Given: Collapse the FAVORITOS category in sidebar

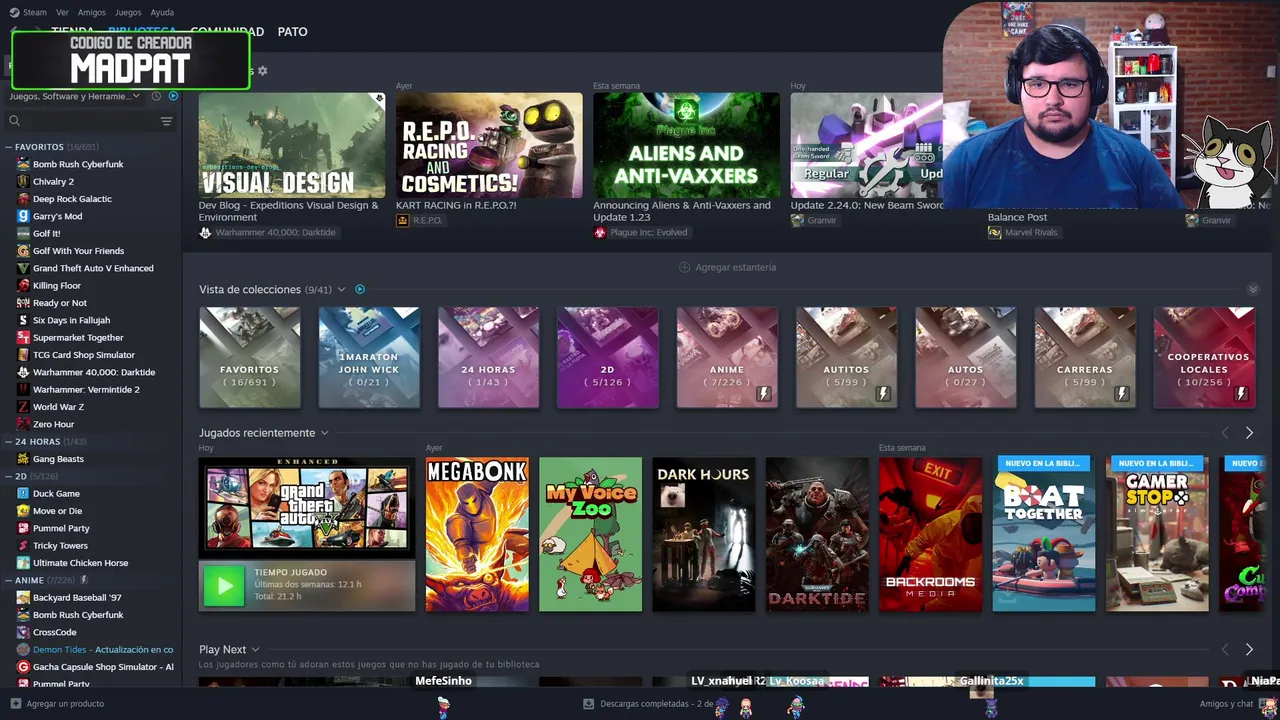Looking at the screenshot, I should tap(8, 147).
